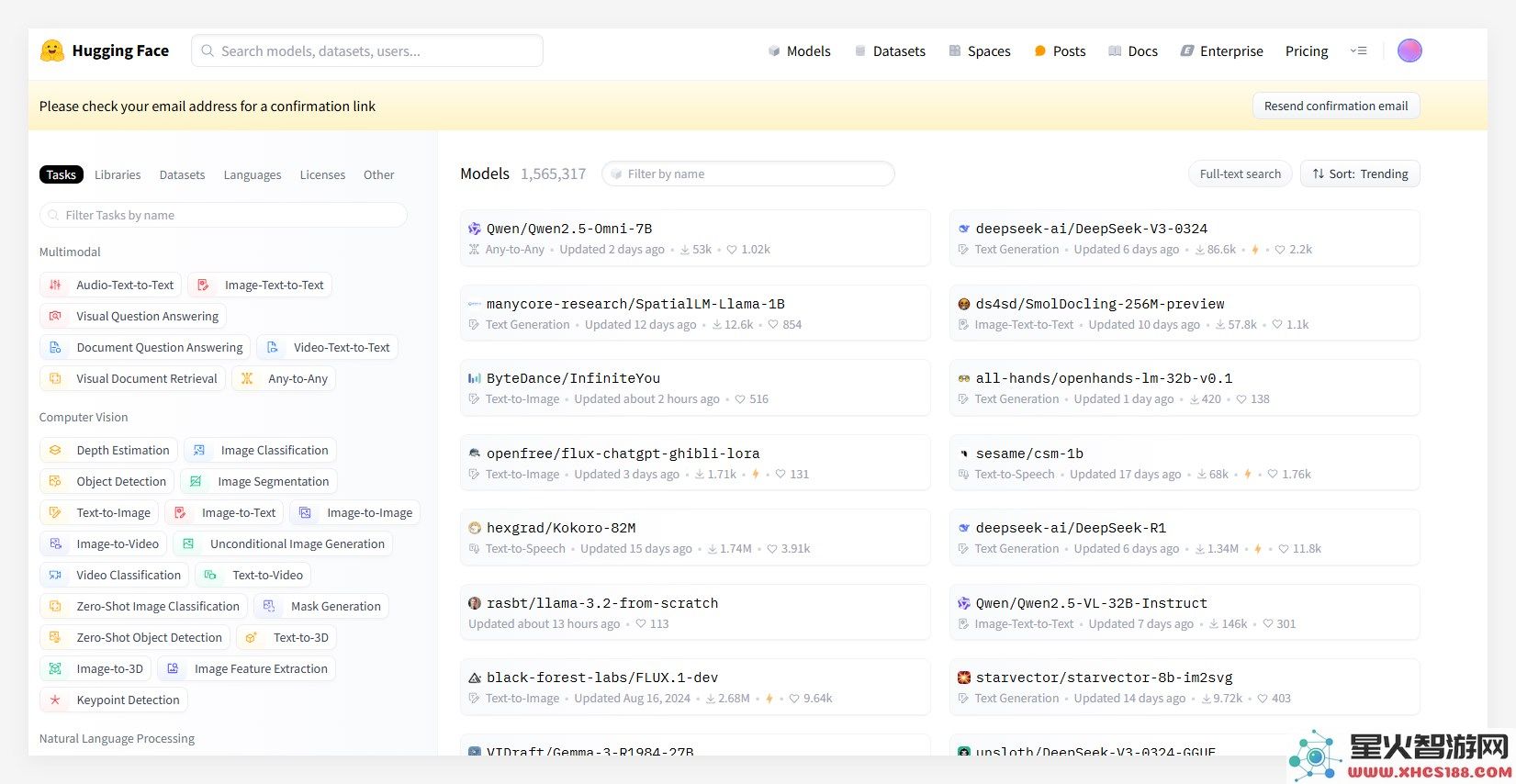The image size is (1516, 784).
Task: Select the Visual Document Retrieval task filter
Action: (133, 378)
